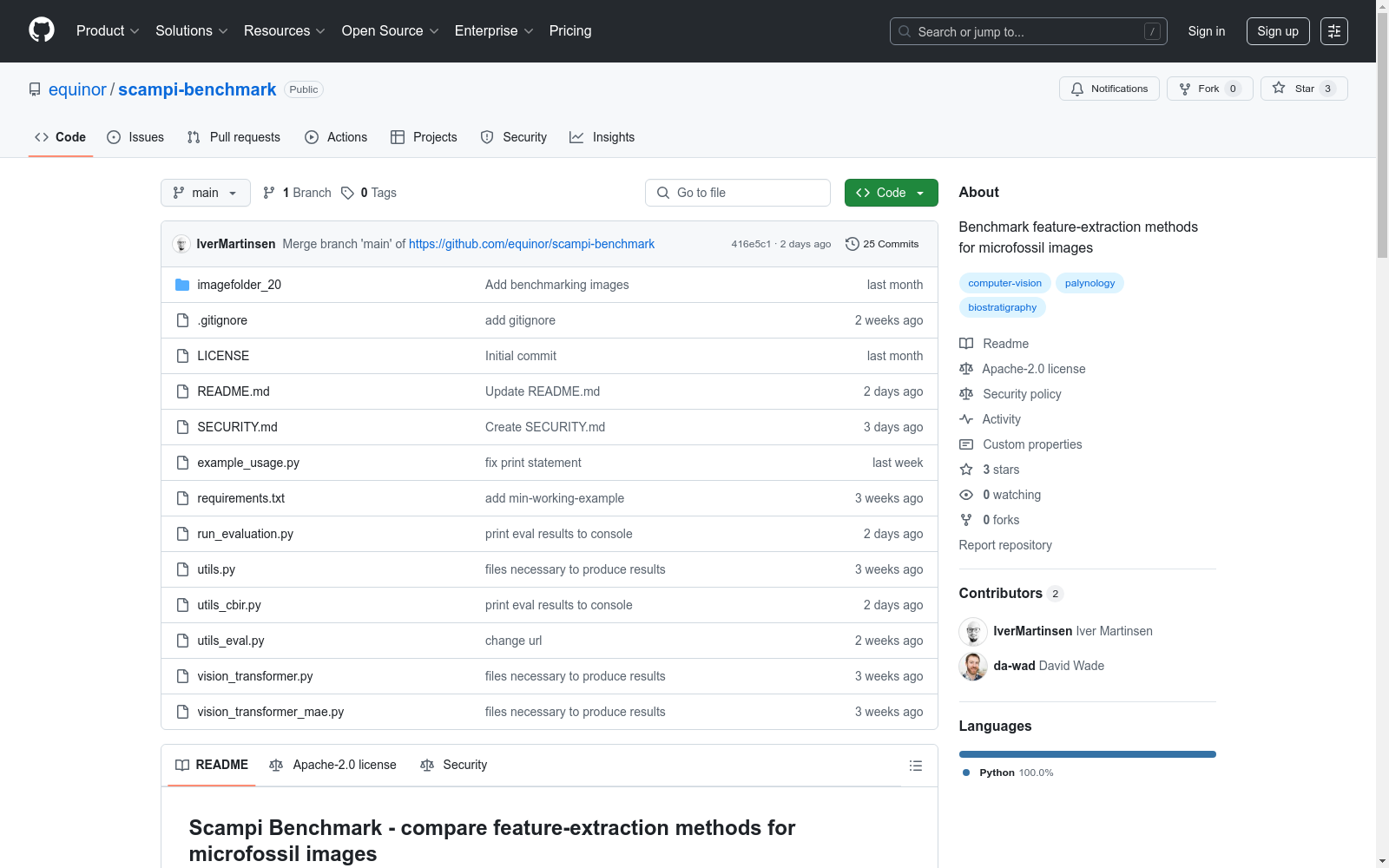Image resolution: width=1389 pixels, height=868 pixels.
Task: Select the Security tab in README panel
Action: pyautogui.click(x=454, y=765)
